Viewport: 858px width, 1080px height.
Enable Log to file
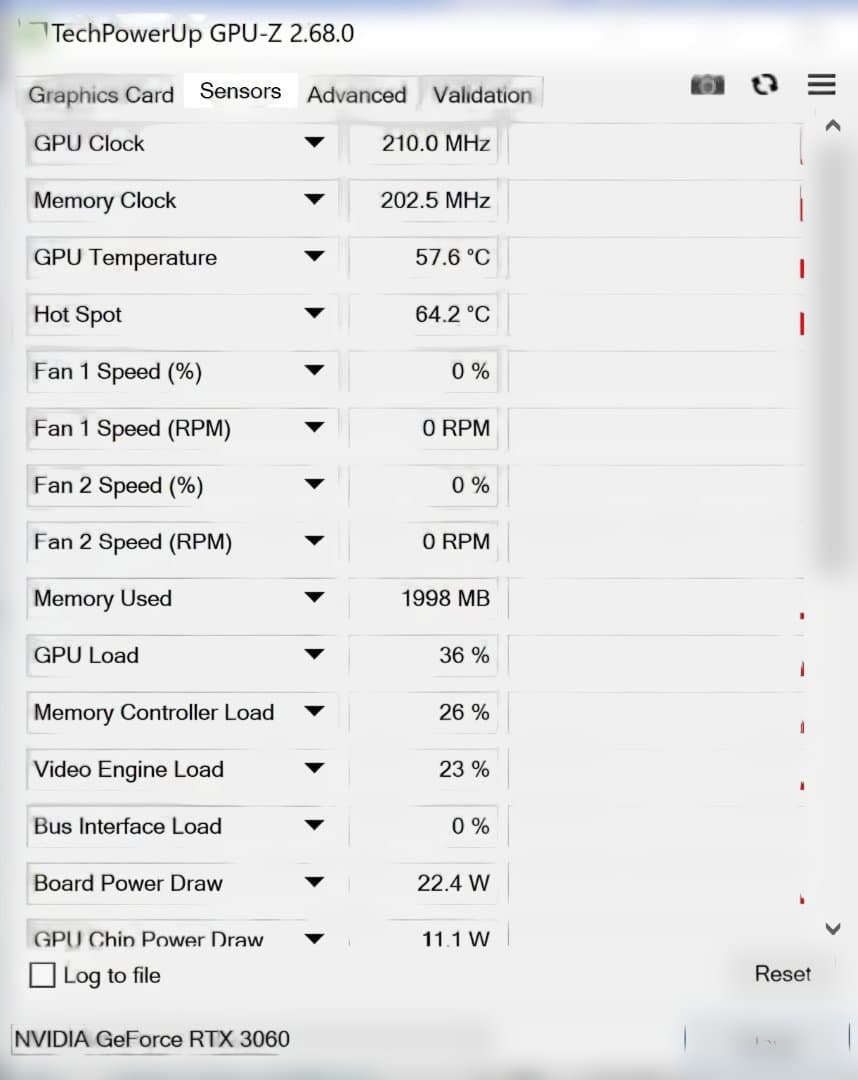tap(41, 975)
